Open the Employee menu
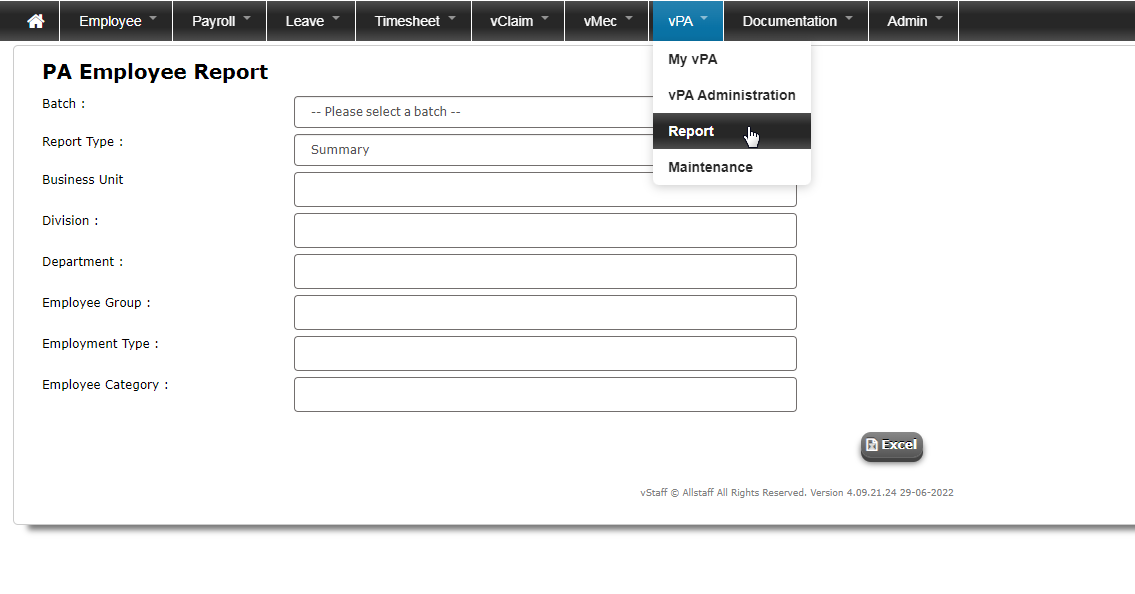Image resolution: width=1135 pixels, height=594 pixels. tap(117, 21)
